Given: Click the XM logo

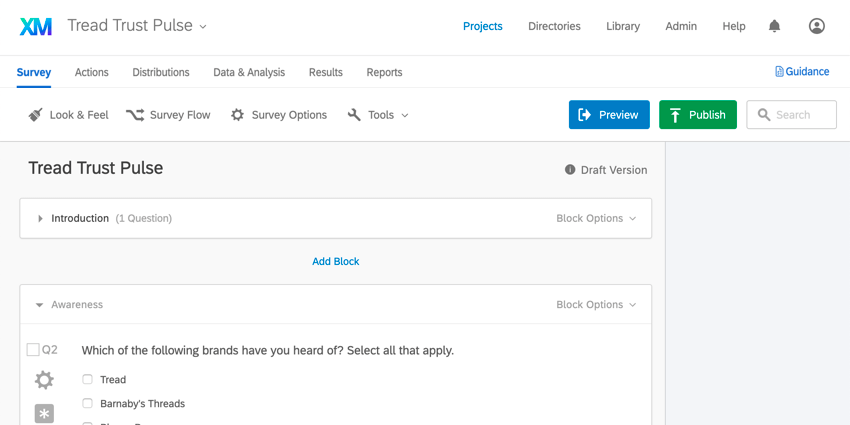Looking at the screenshot, I should pyautogui.click(x=35, y=26).
